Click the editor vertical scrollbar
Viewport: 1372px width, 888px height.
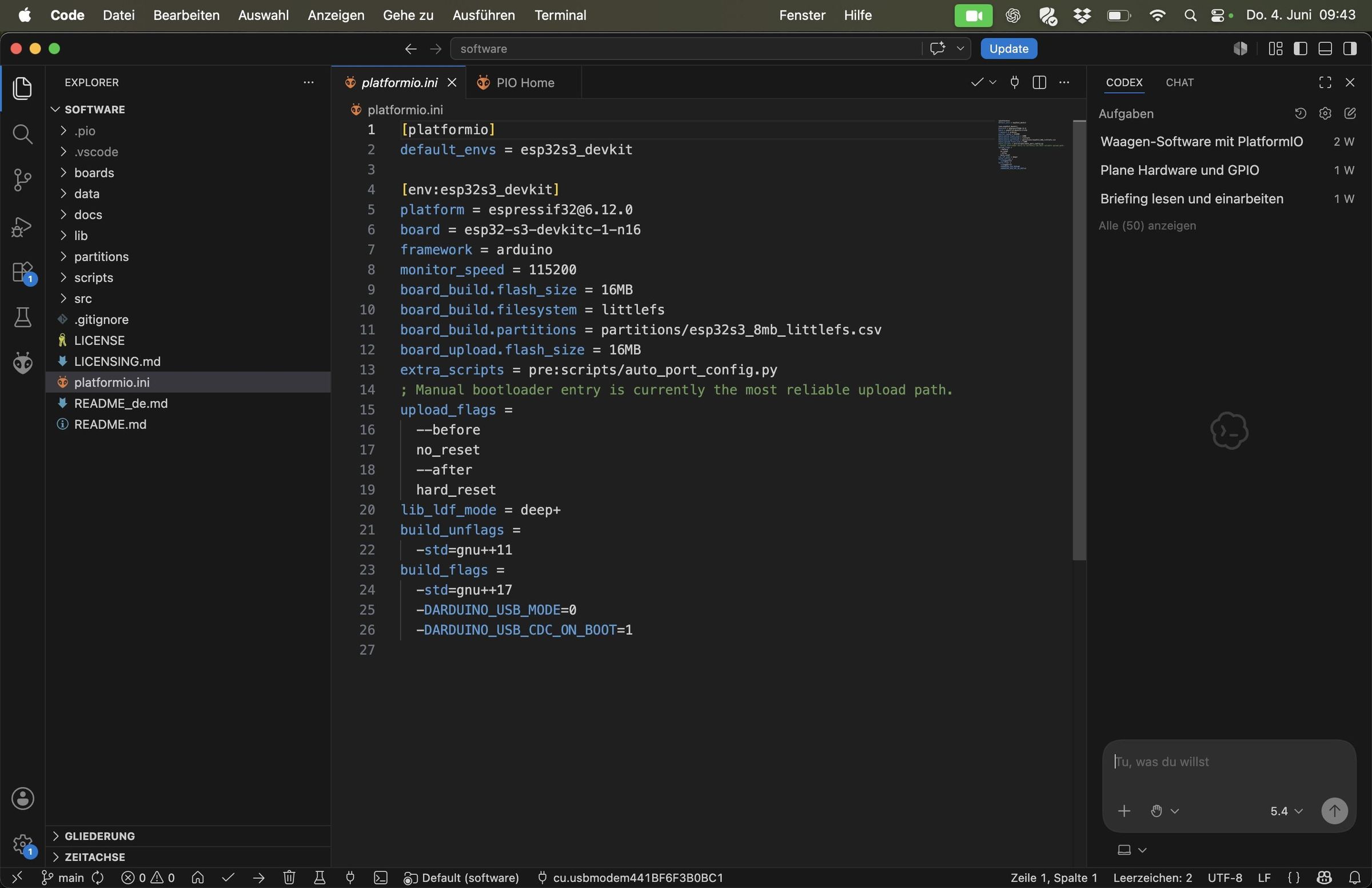click(x=1079, y=340)
